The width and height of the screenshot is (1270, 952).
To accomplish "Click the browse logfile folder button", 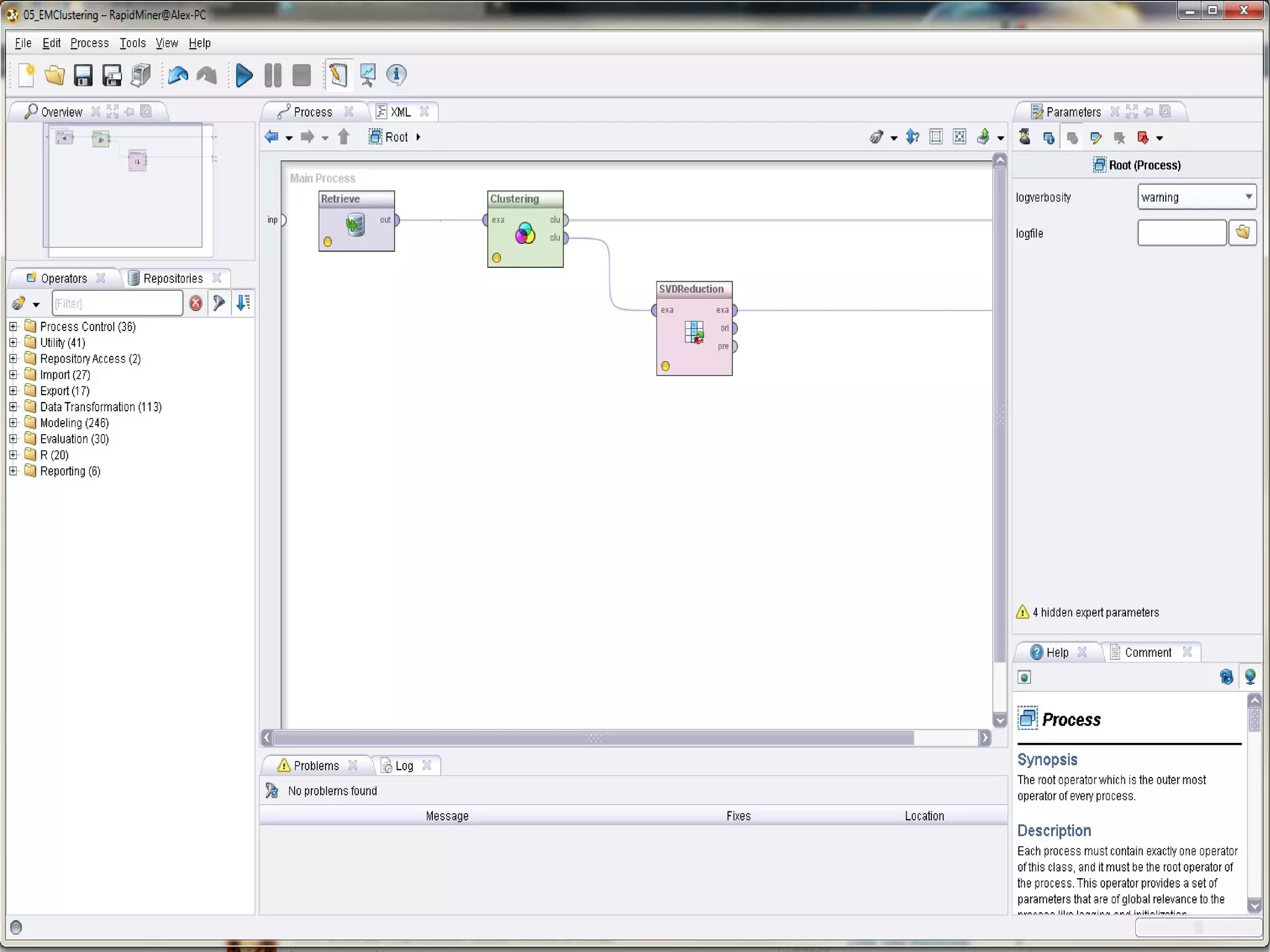I will point(1243,233).
